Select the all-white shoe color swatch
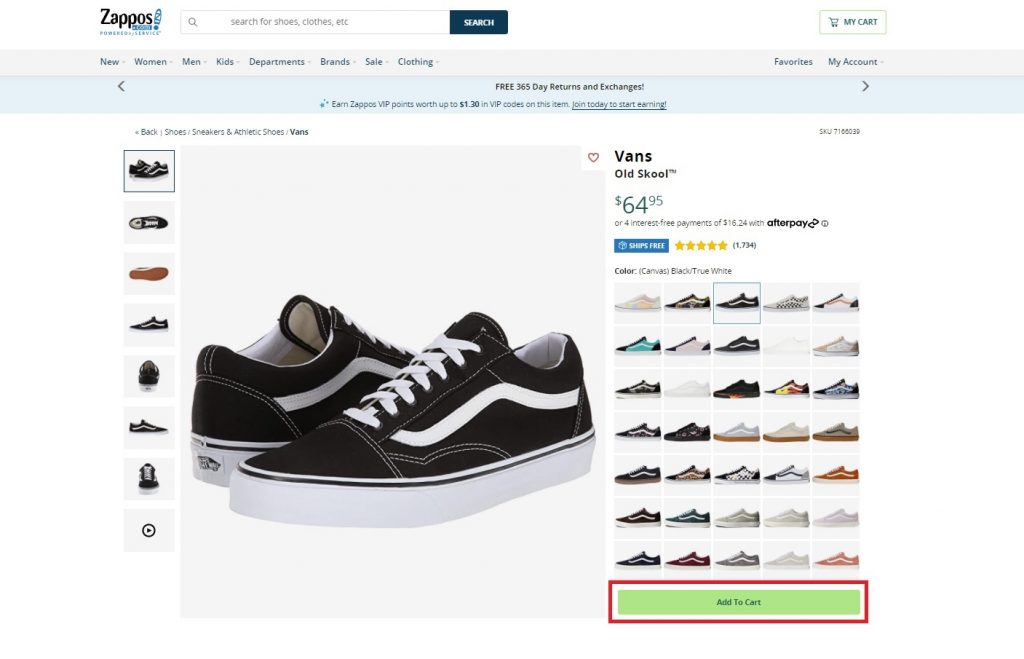Image resolution: width=1024 pixels, height=659 pixels. [786, 345]
